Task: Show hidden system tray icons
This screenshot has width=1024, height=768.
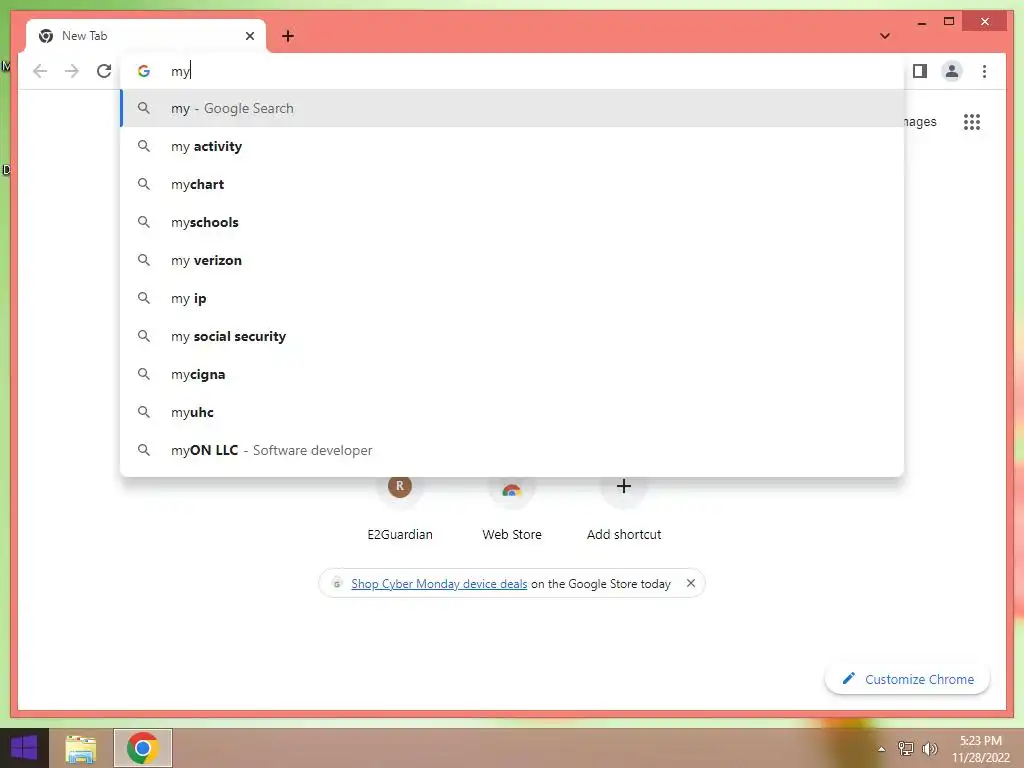Action: click(882, 749)
